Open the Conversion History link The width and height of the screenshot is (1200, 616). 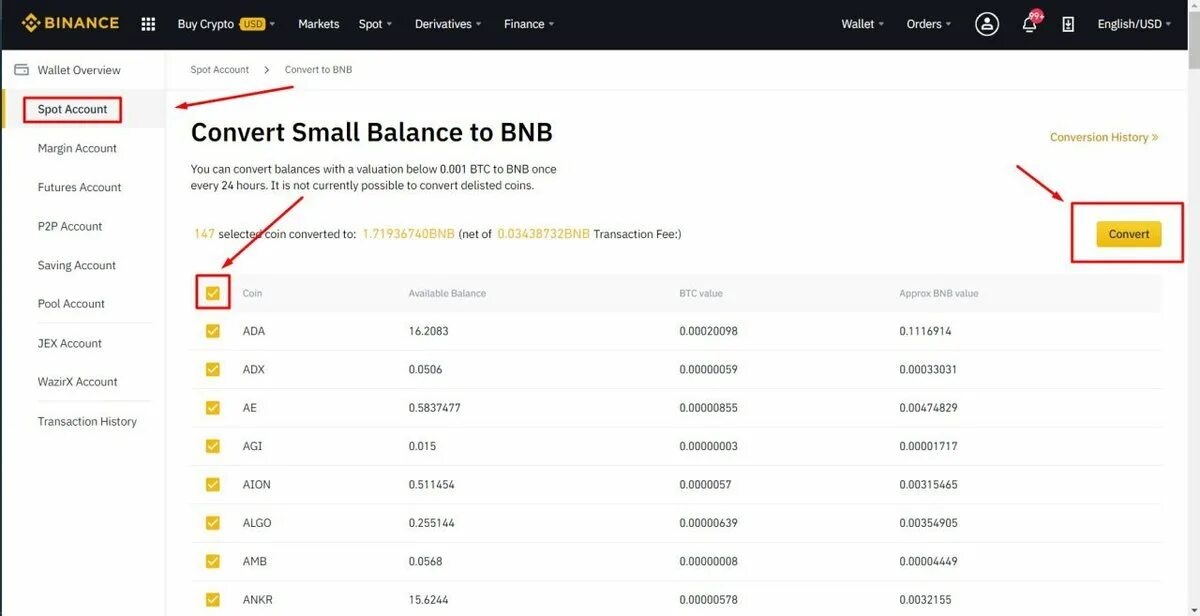click(1104, 137)
